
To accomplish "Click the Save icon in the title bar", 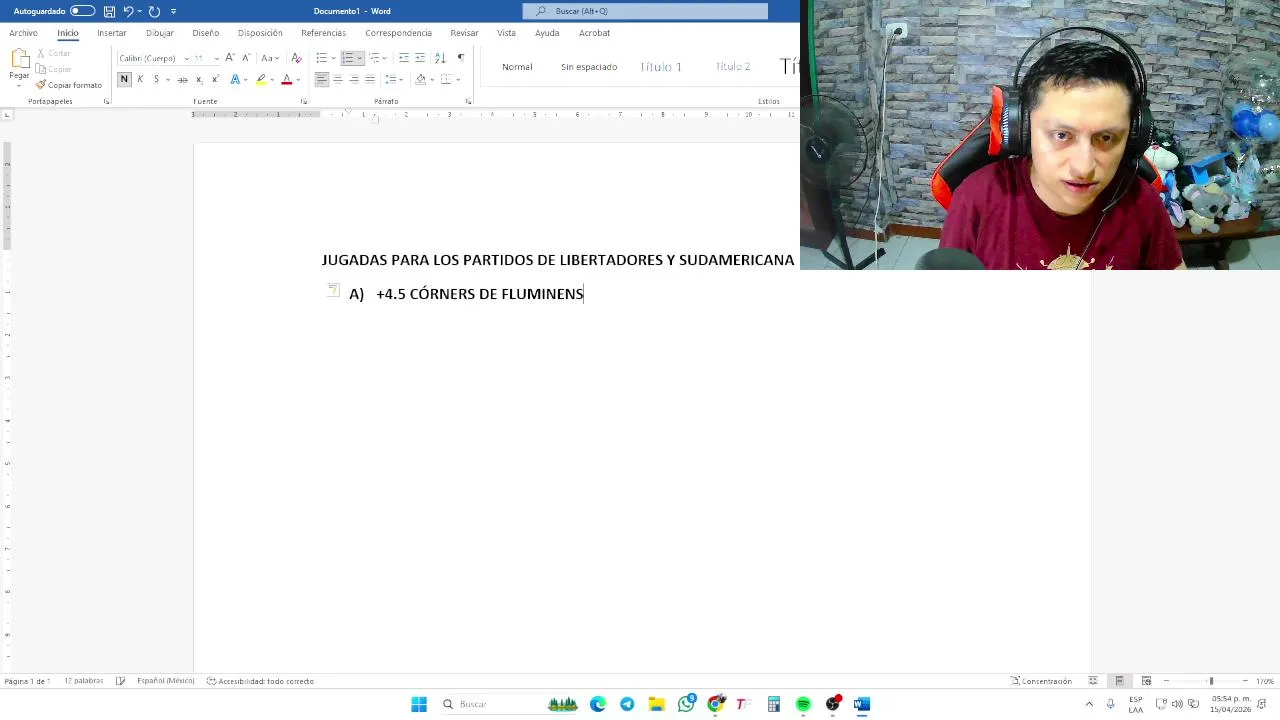I will [109, 11].
